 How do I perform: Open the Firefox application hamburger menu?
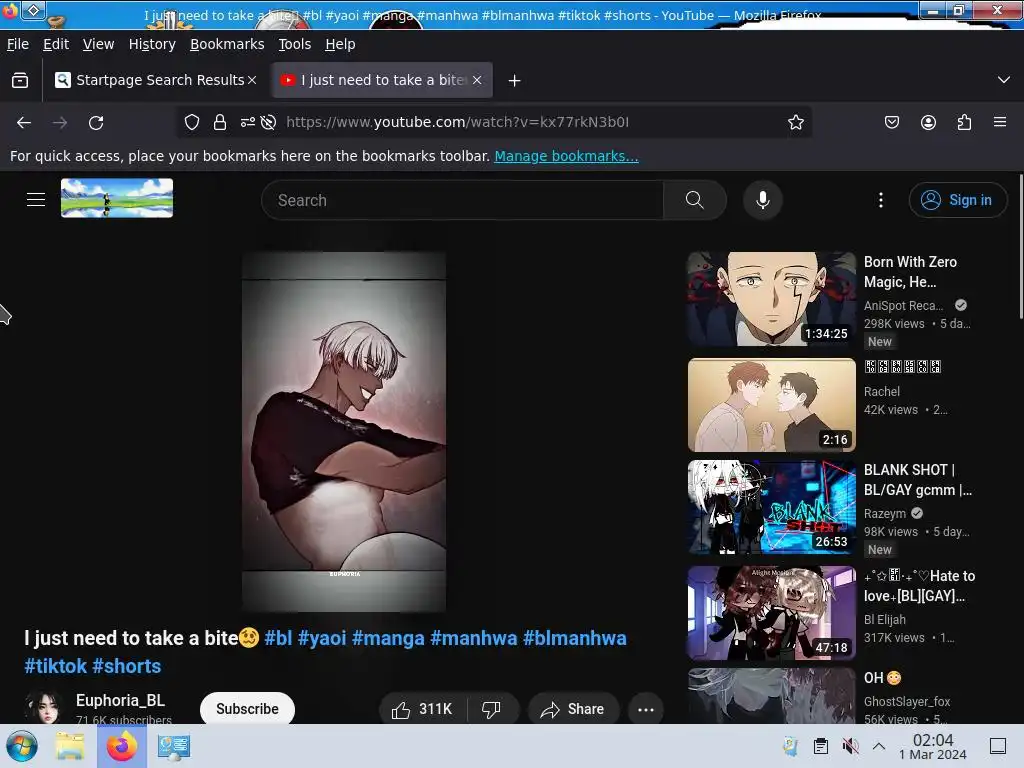point(1000,122)
